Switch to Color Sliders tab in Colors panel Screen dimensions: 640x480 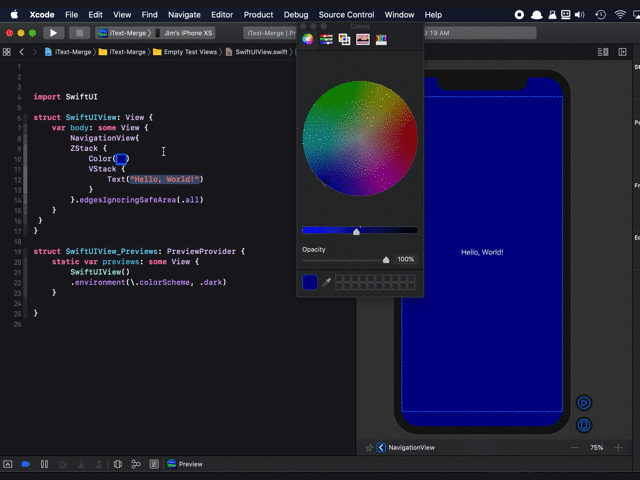point(326,39)
